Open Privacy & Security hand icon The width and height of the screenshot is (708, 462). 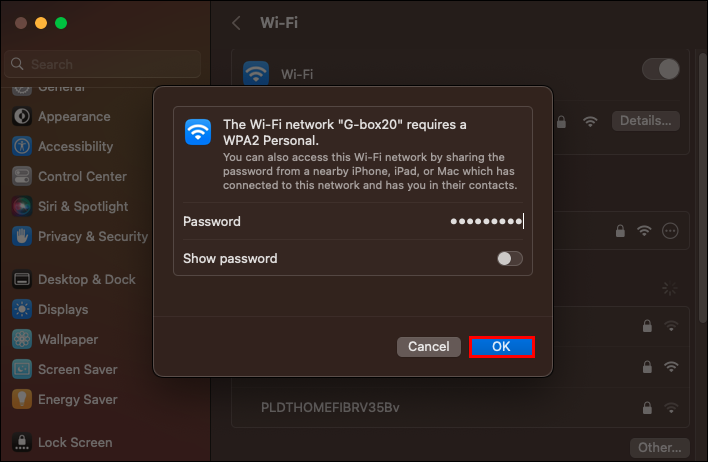tap(22, 236)
